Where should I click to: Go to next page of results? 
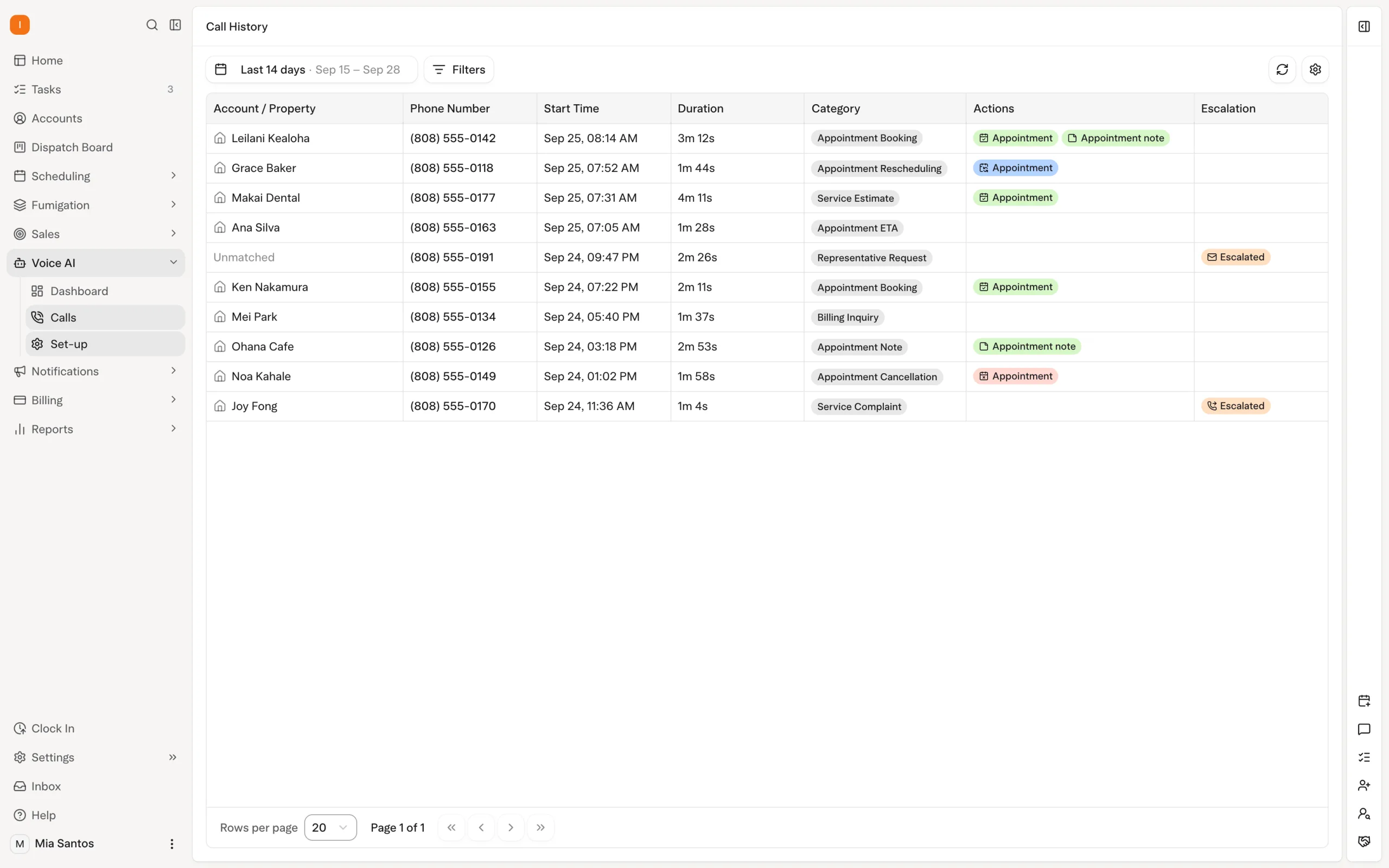tap(510, 827)
